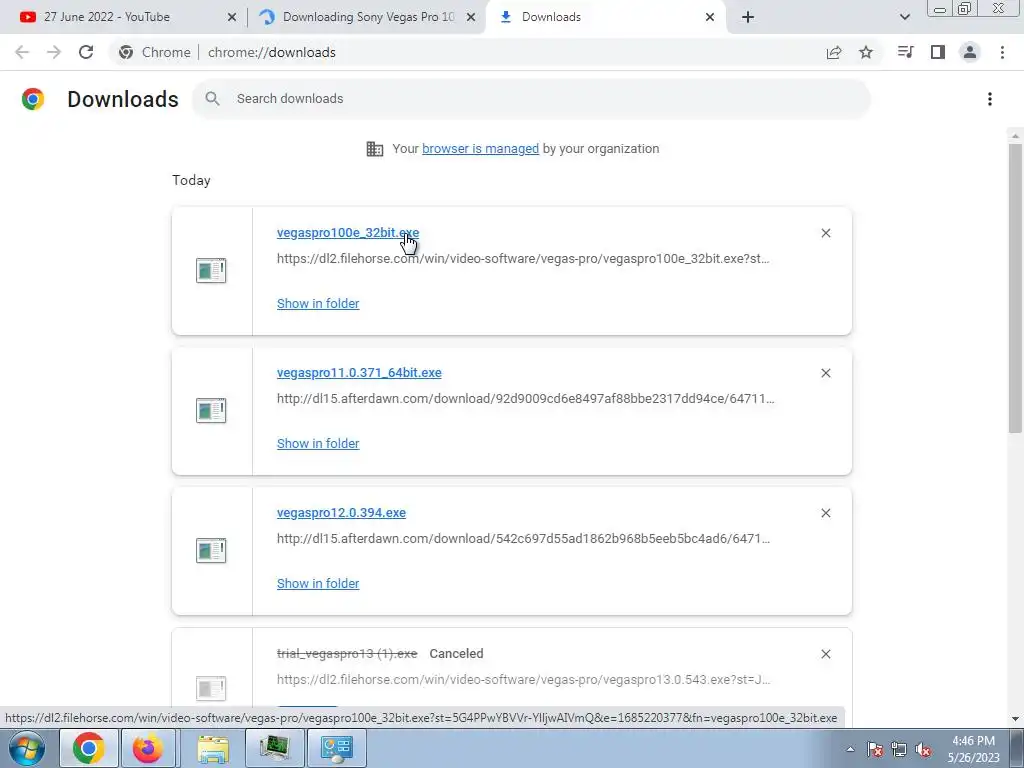Click the network tray icon
This screenshot has width=1024, height=768.
(x=899, y=749)
